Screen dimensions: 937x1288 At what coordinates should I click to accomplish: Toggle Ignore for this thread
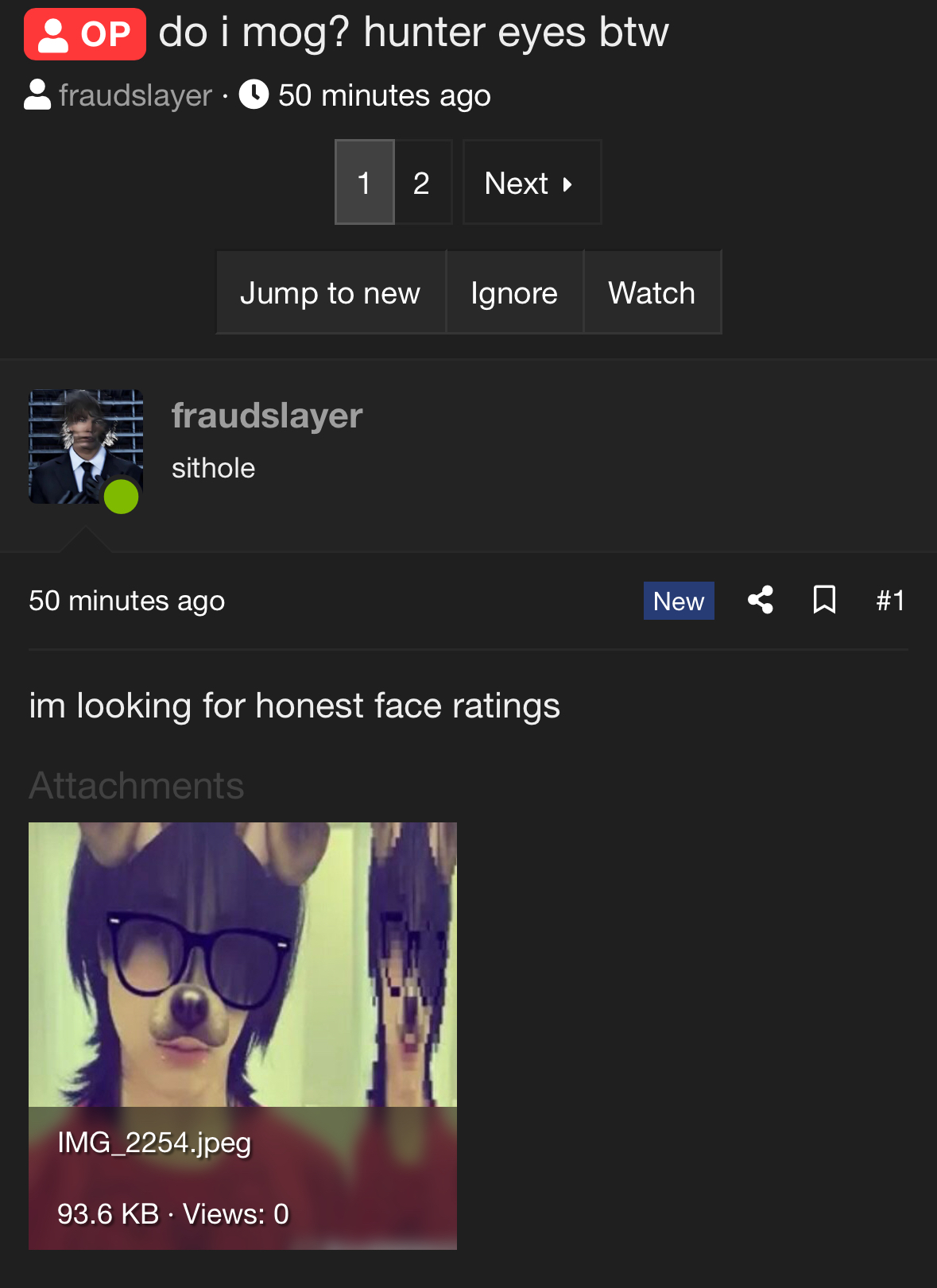[514, 292]
